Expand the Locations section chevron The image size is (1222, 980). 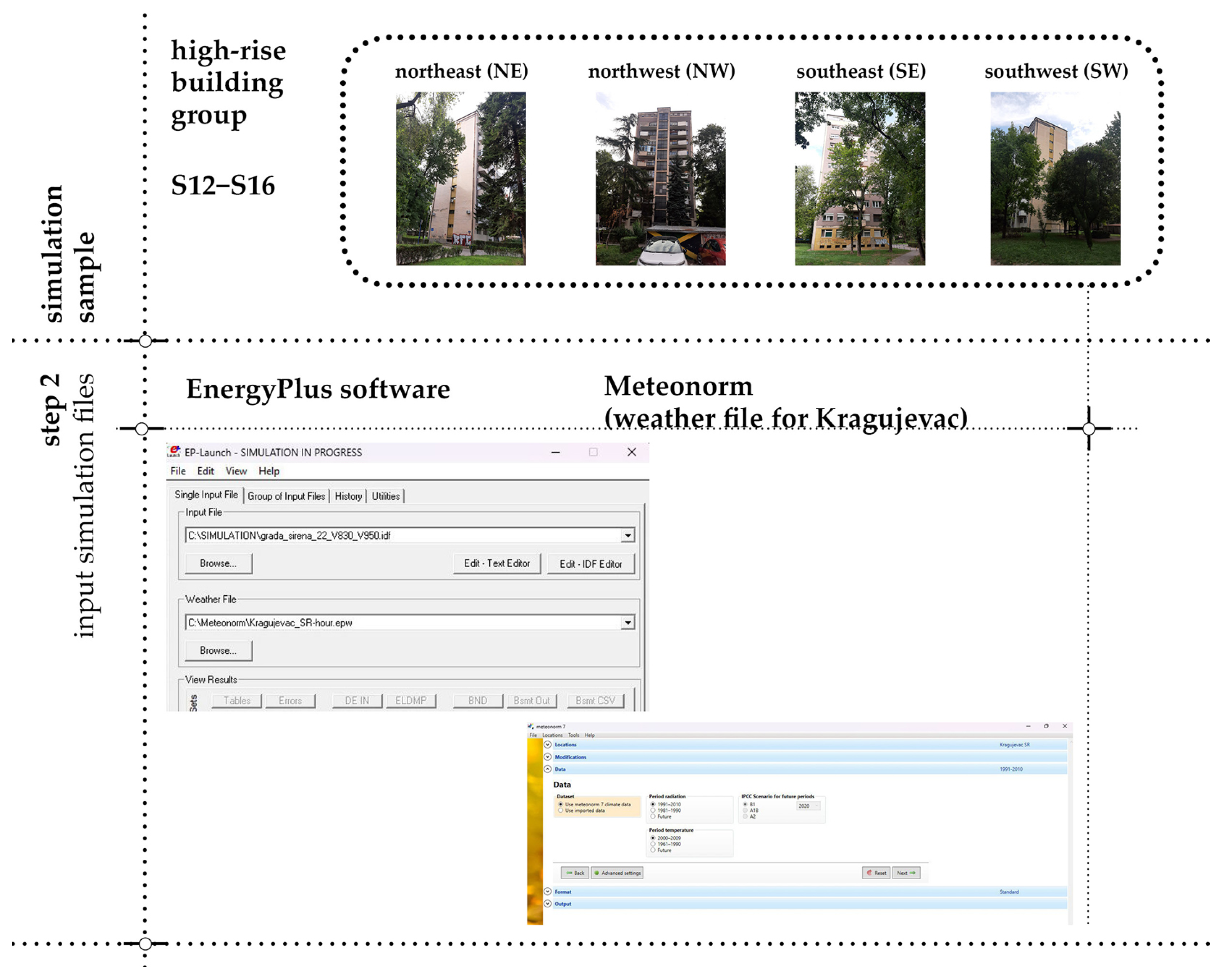(x=547, y=745)
